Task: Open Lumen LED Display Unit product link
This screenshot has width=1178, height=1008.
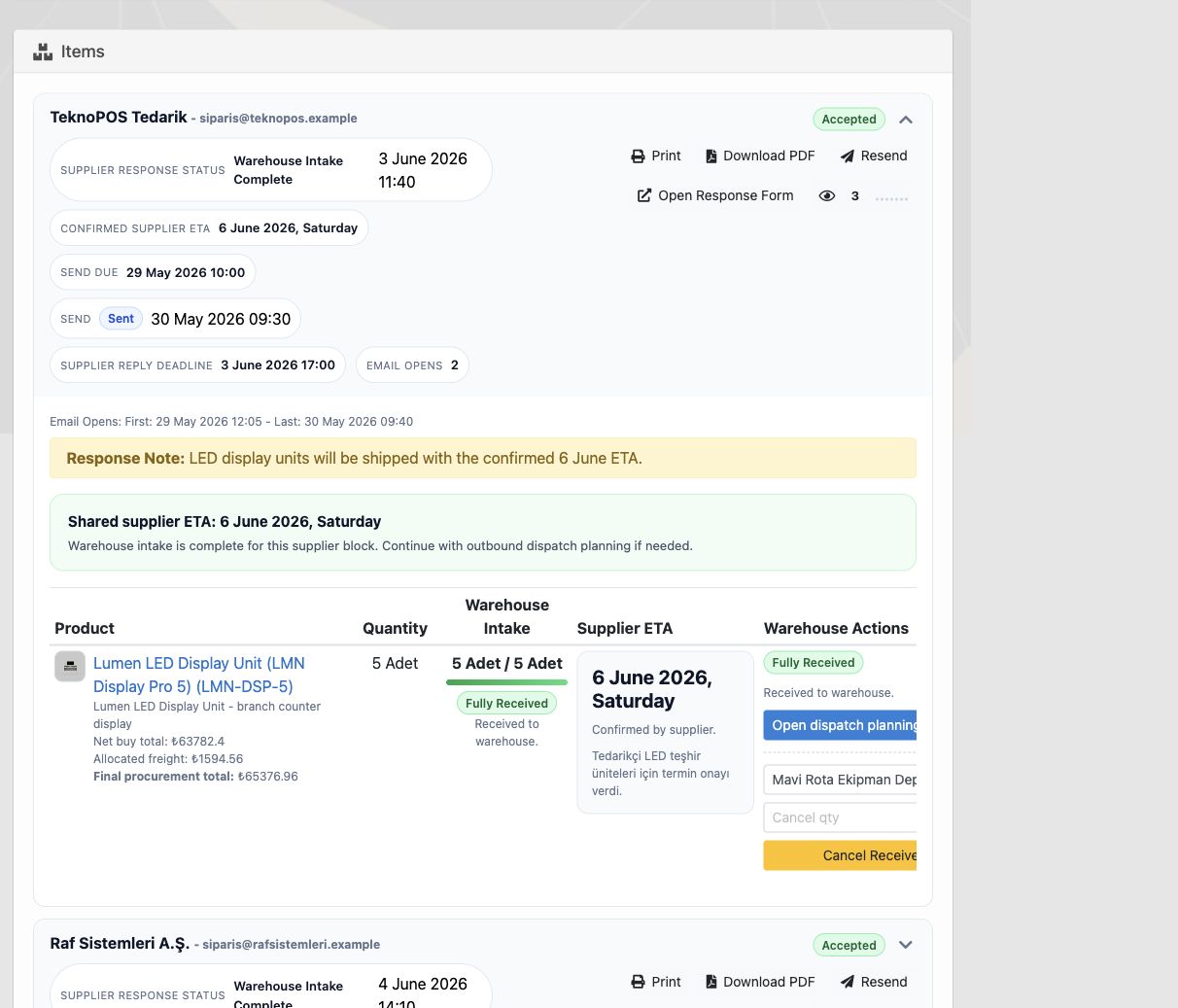Action: [x=199, y=675]
